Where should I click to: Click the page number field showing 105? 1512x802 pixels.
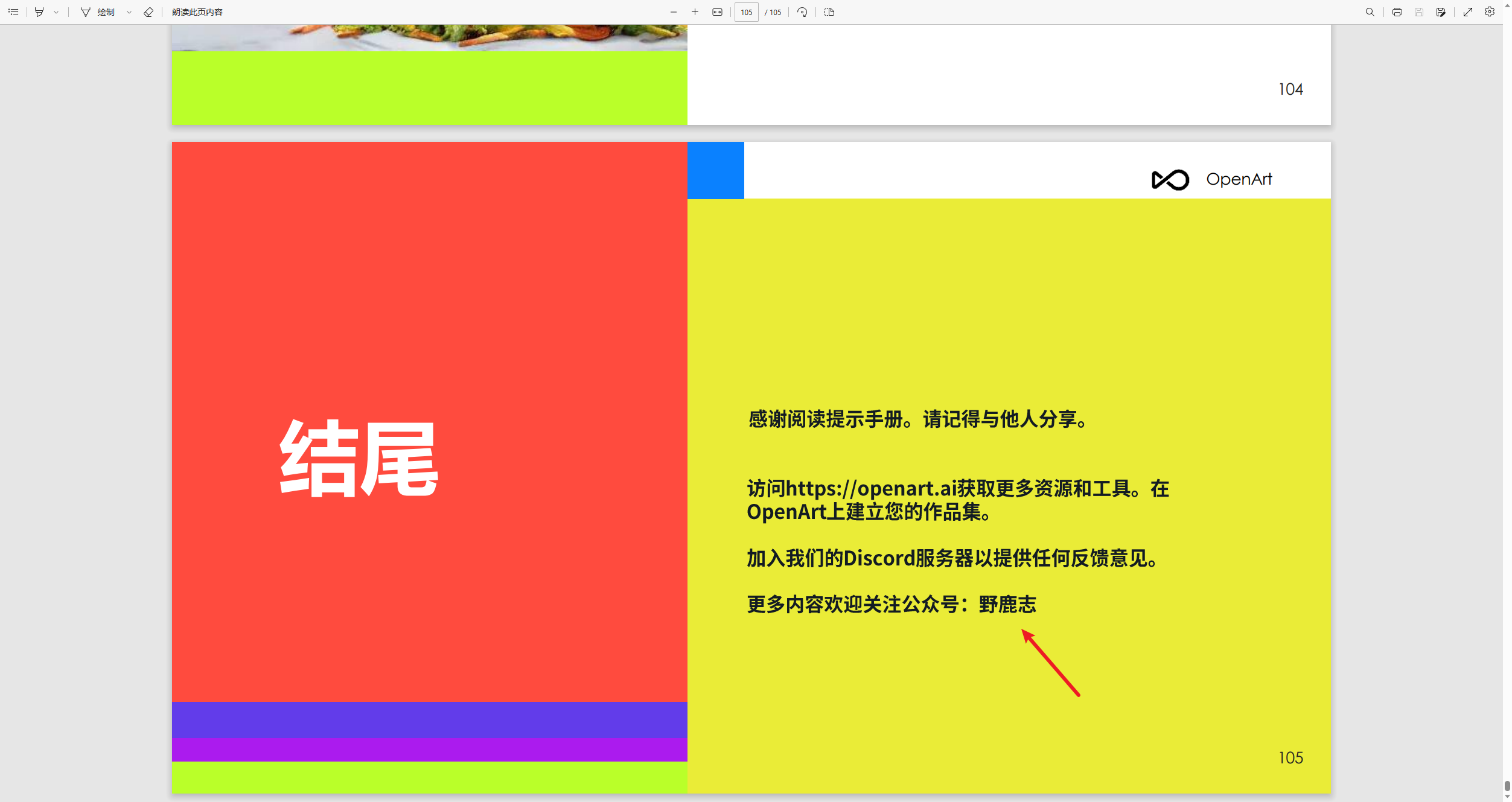pyautogui.click(x=747, y=12)
